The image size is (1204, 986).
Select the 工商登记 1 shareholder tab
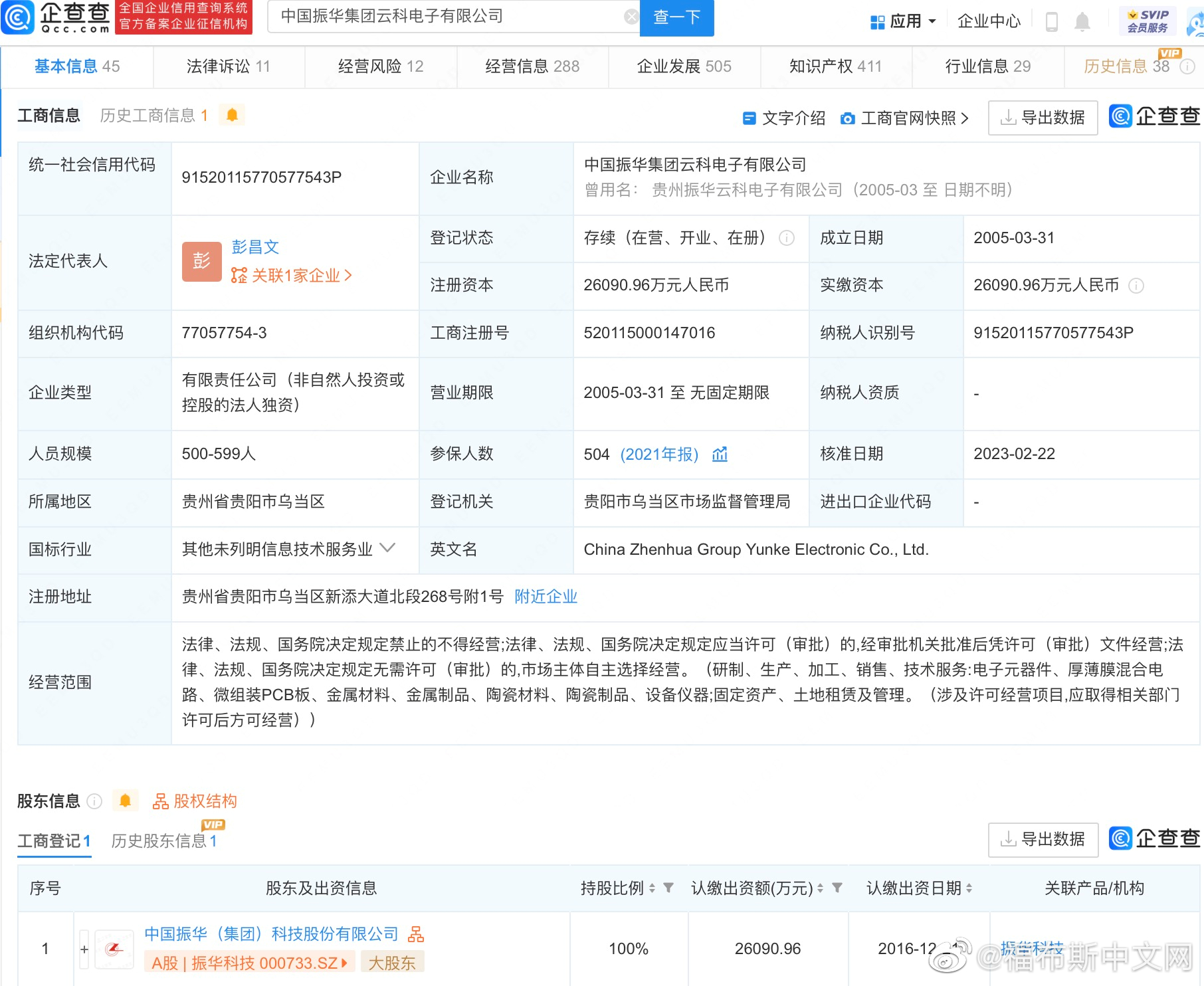coord(54,841)
